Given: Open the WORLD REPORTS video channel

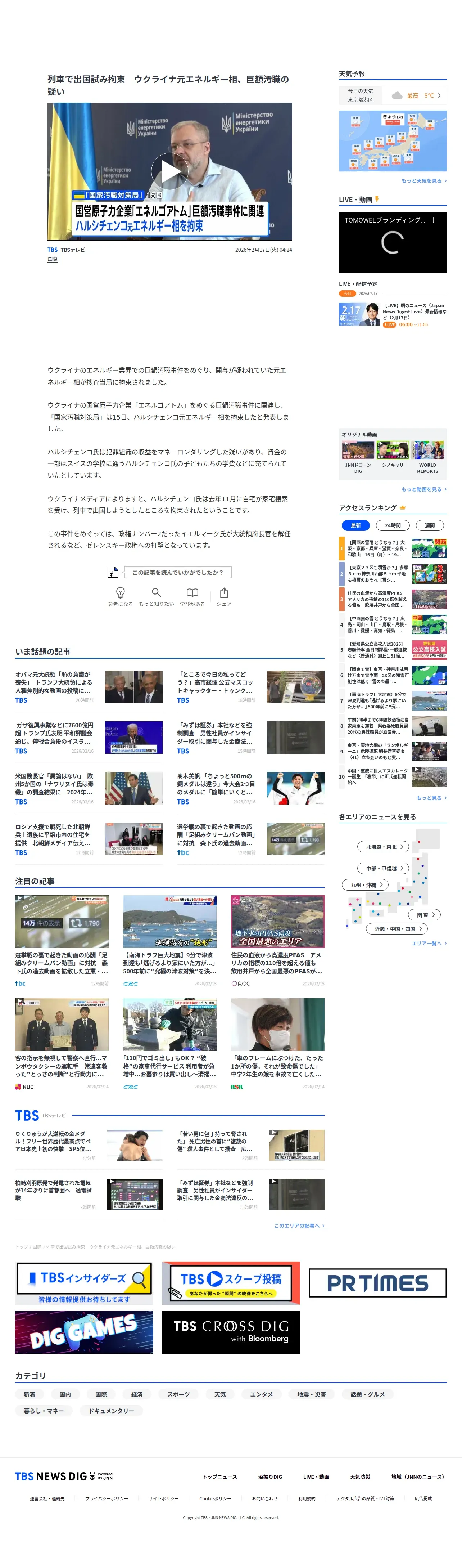Looking at the screenshot, I should pos(427,457).
